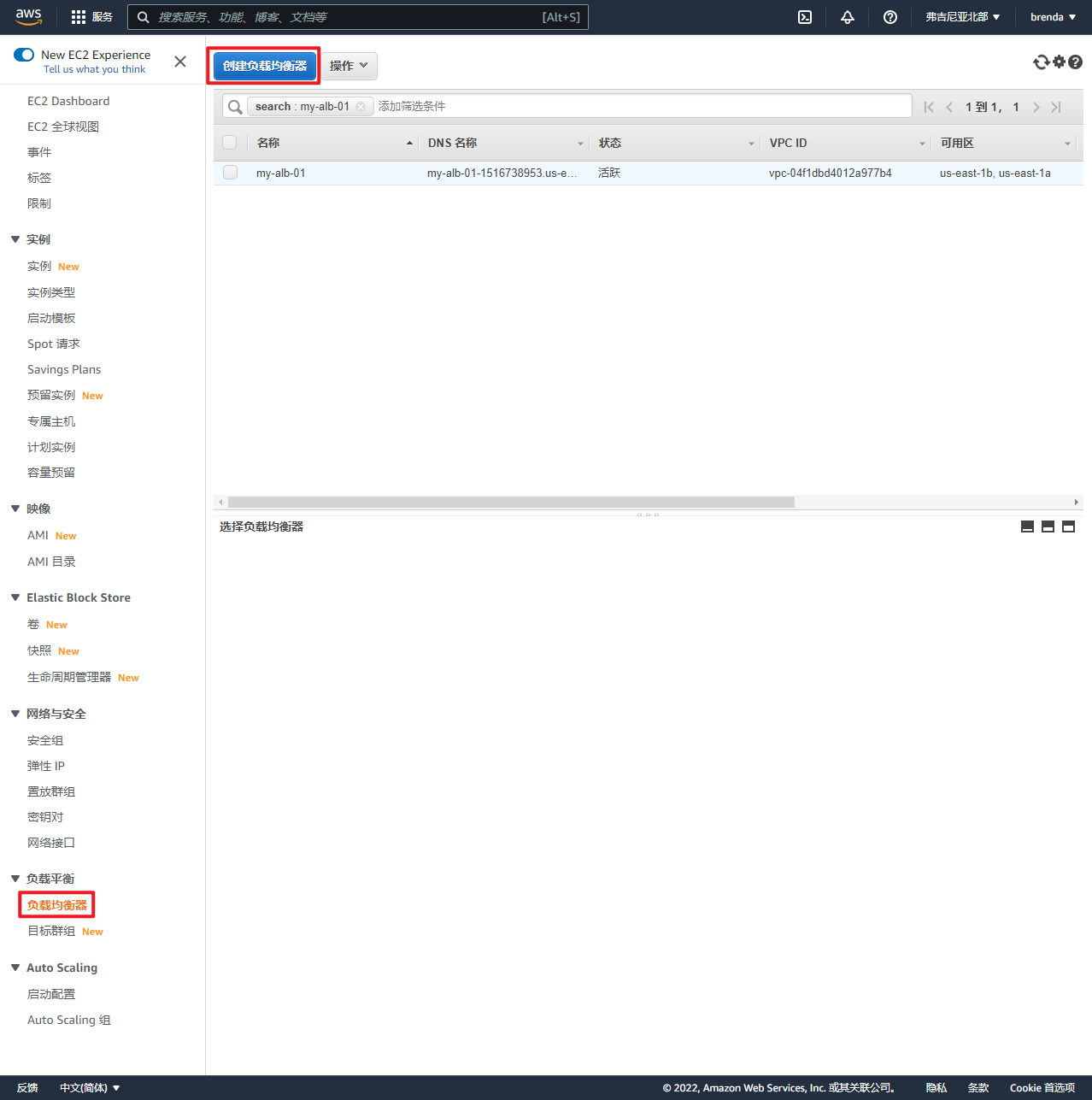Launch CloudShell terminal icon
The image size is (1092, 1100).
tap(805, 17)
